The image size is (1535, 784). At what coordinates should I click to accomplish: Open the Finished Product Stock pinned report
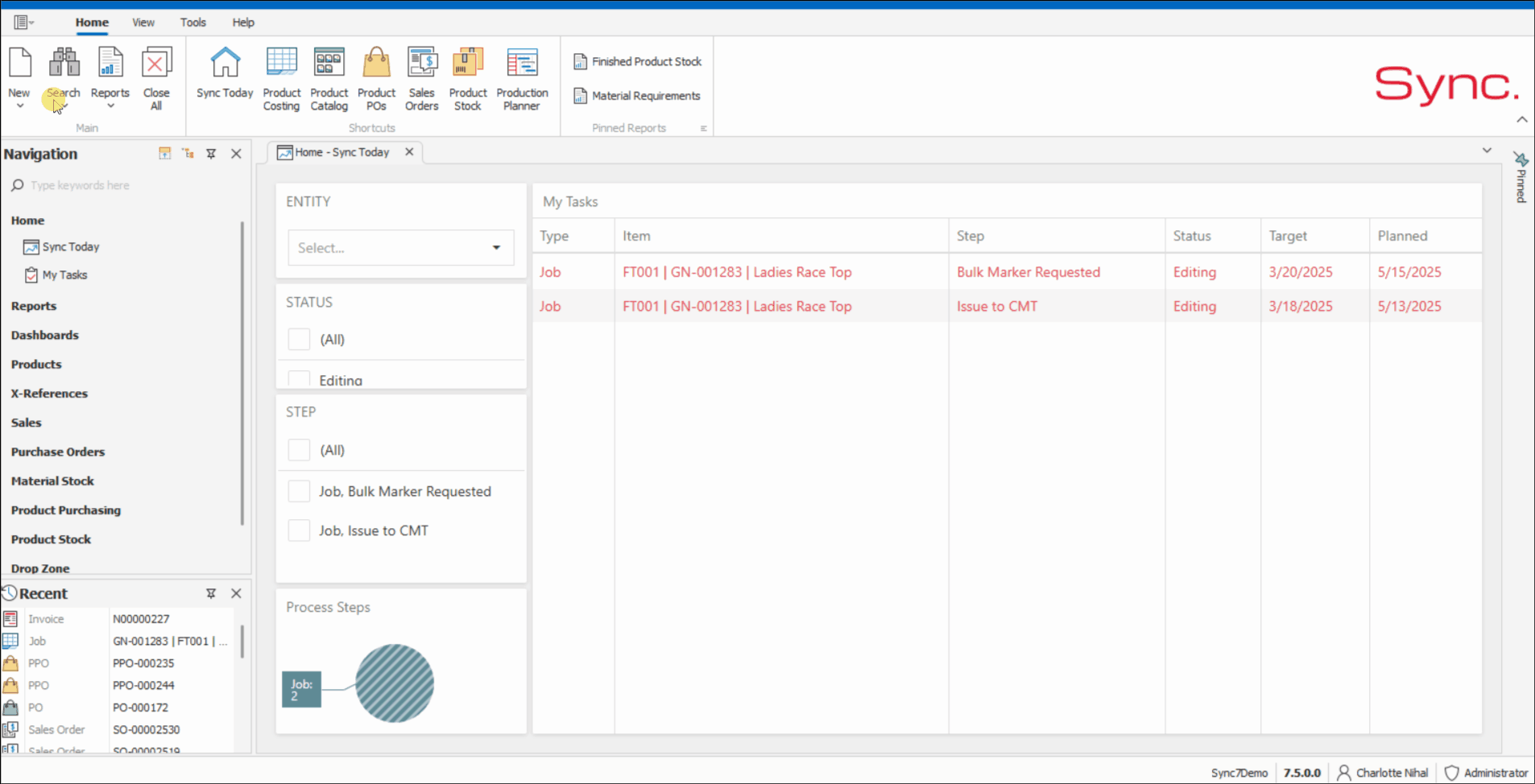[637, 61]
